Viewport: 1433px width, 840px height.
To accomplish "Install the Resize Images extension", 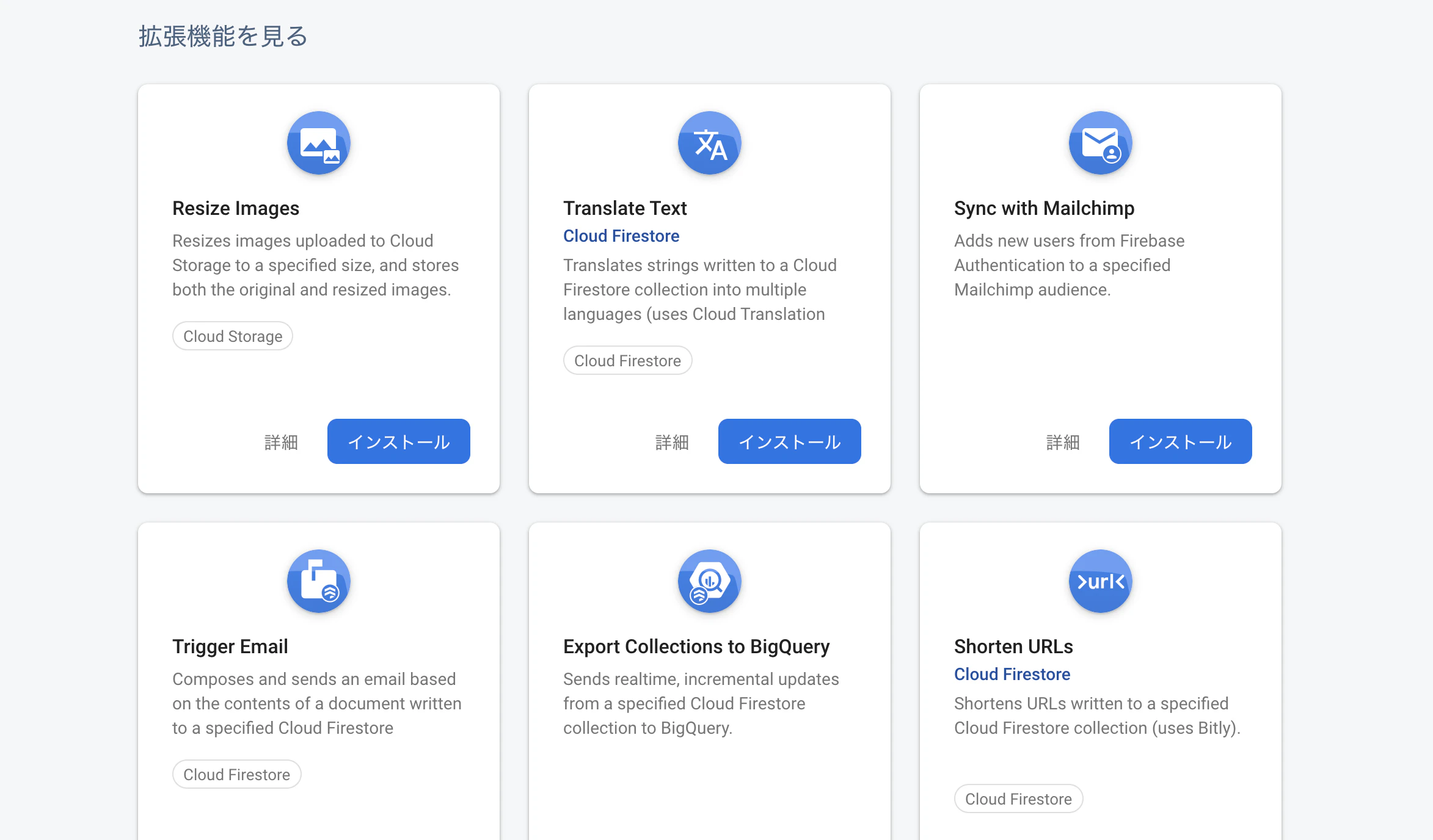I will [x=399, y=441].
